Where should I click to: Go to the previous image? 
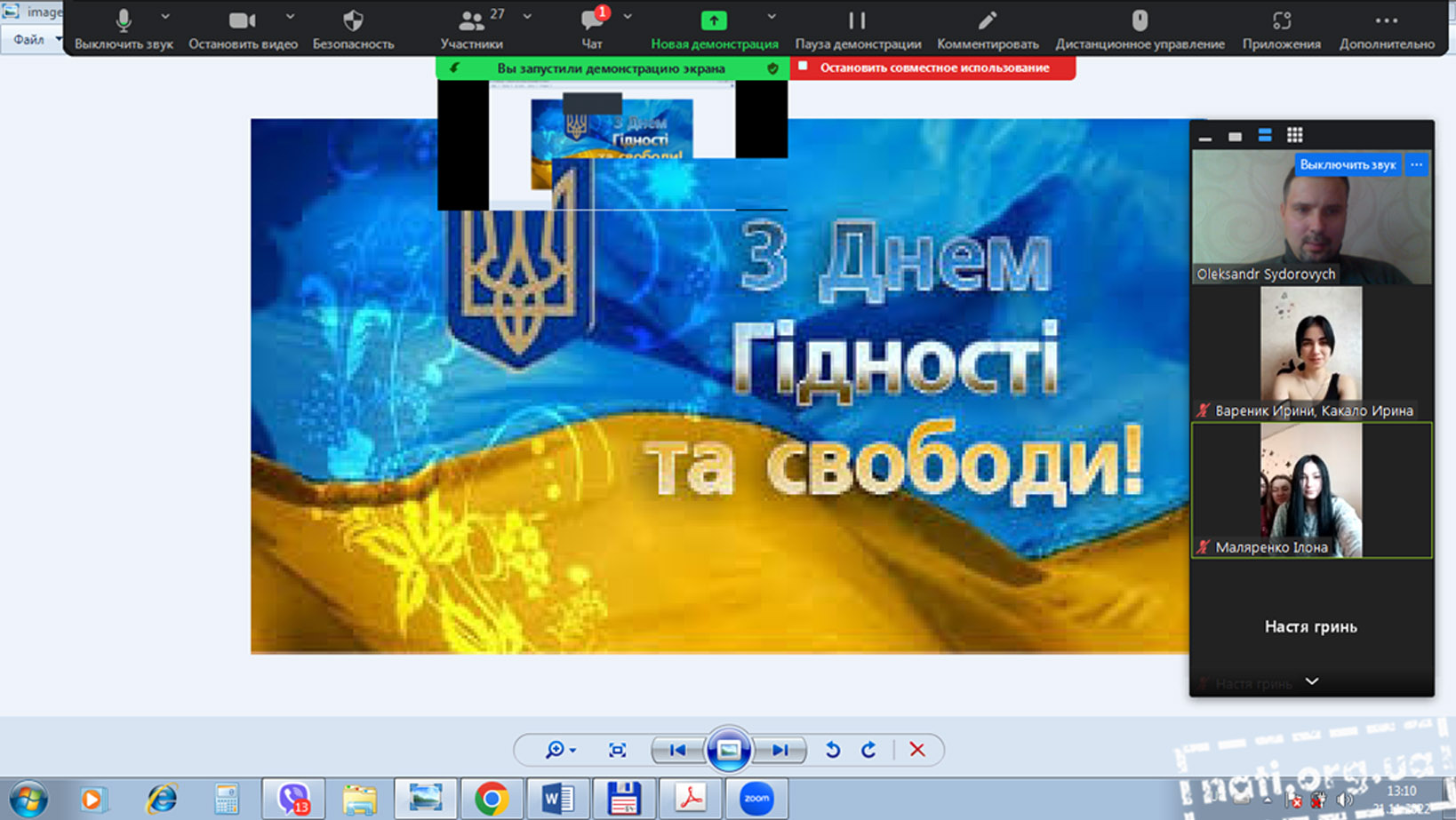pyautogui.click(x=677, y=751)
